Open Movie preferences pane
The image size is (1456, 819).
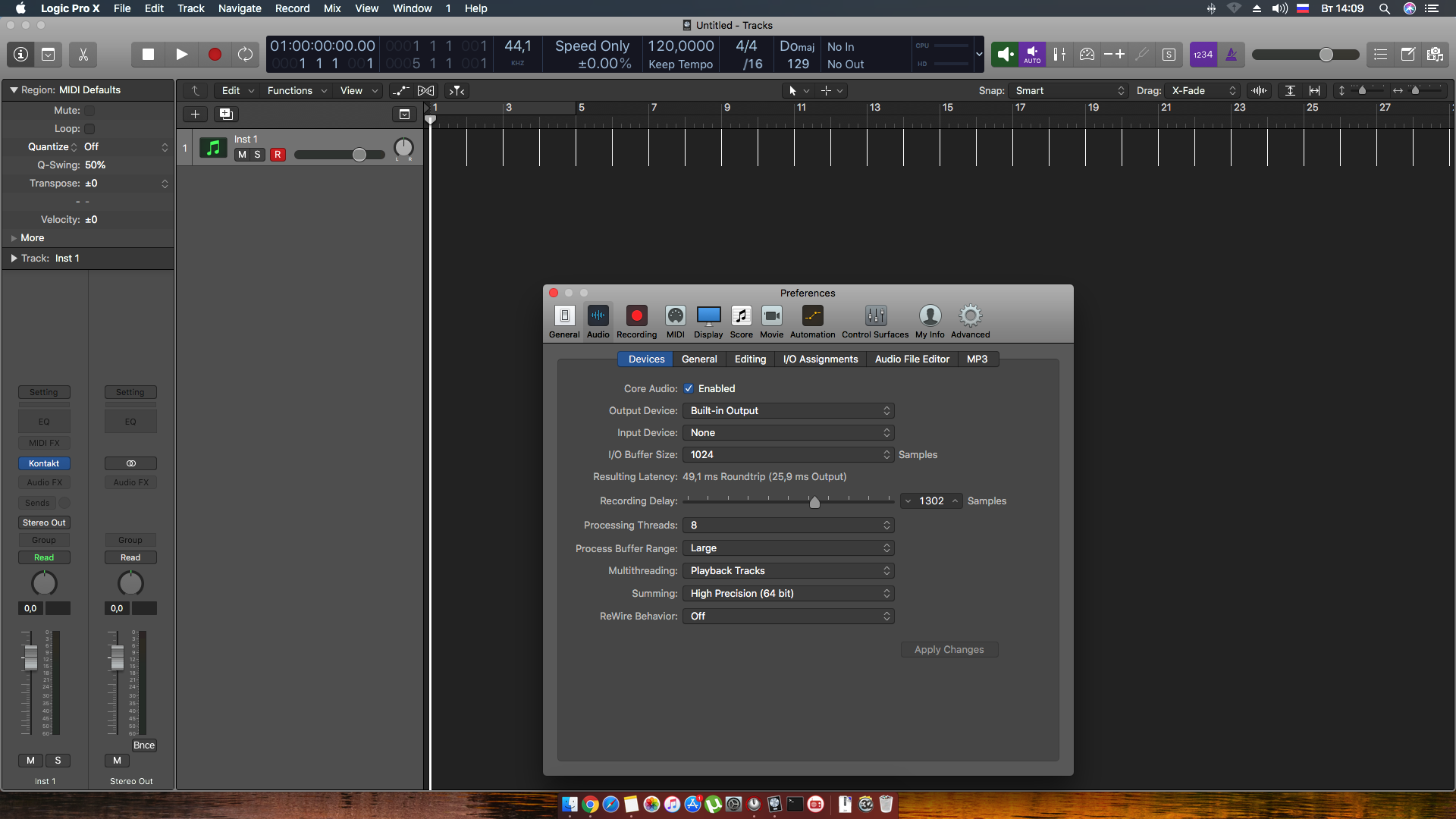(771, 322)
